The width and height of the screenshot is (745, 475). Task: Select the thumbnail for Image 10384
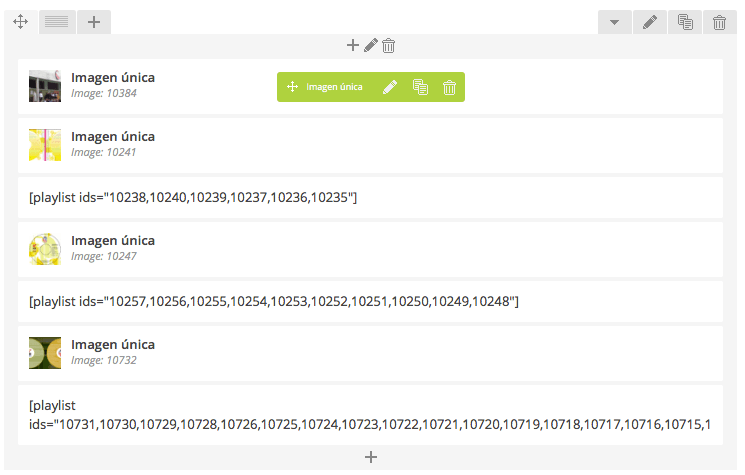pos(45,86)
